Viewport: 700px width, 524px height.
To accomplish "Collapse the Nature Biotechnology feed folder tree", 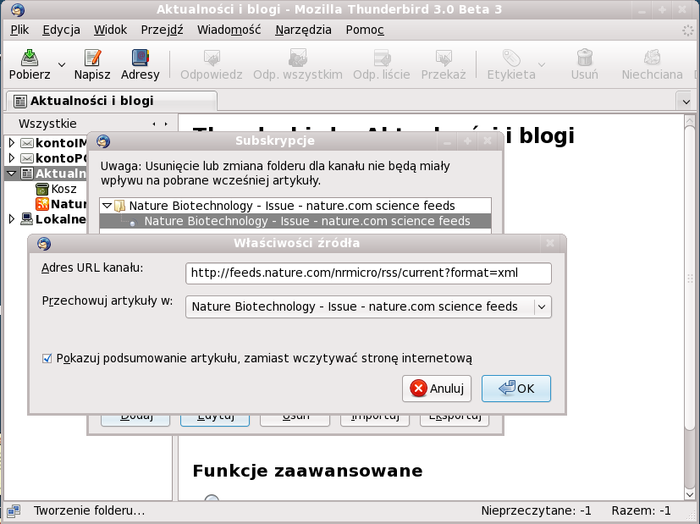I will 107,205.
